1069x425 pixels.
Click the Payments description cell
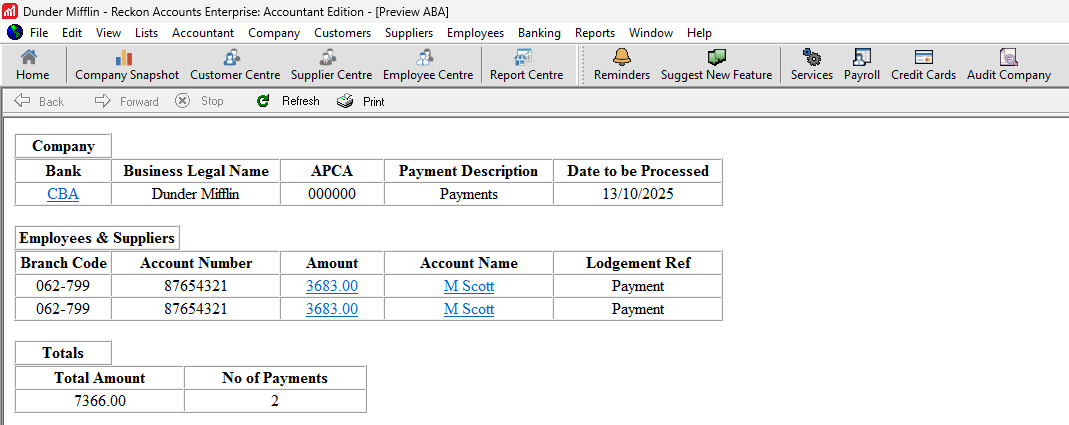tap(468, 194)
